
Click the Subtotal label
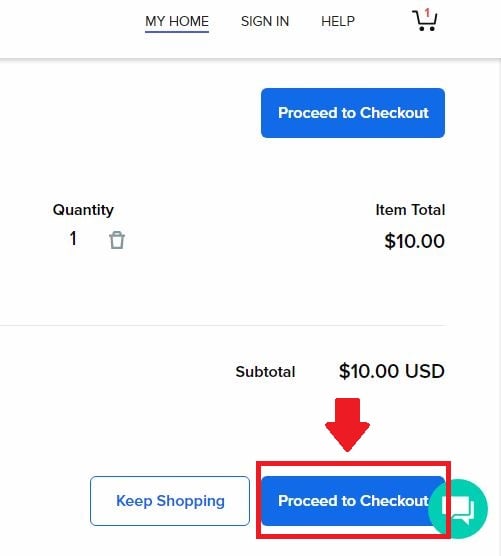coord(265,372)
